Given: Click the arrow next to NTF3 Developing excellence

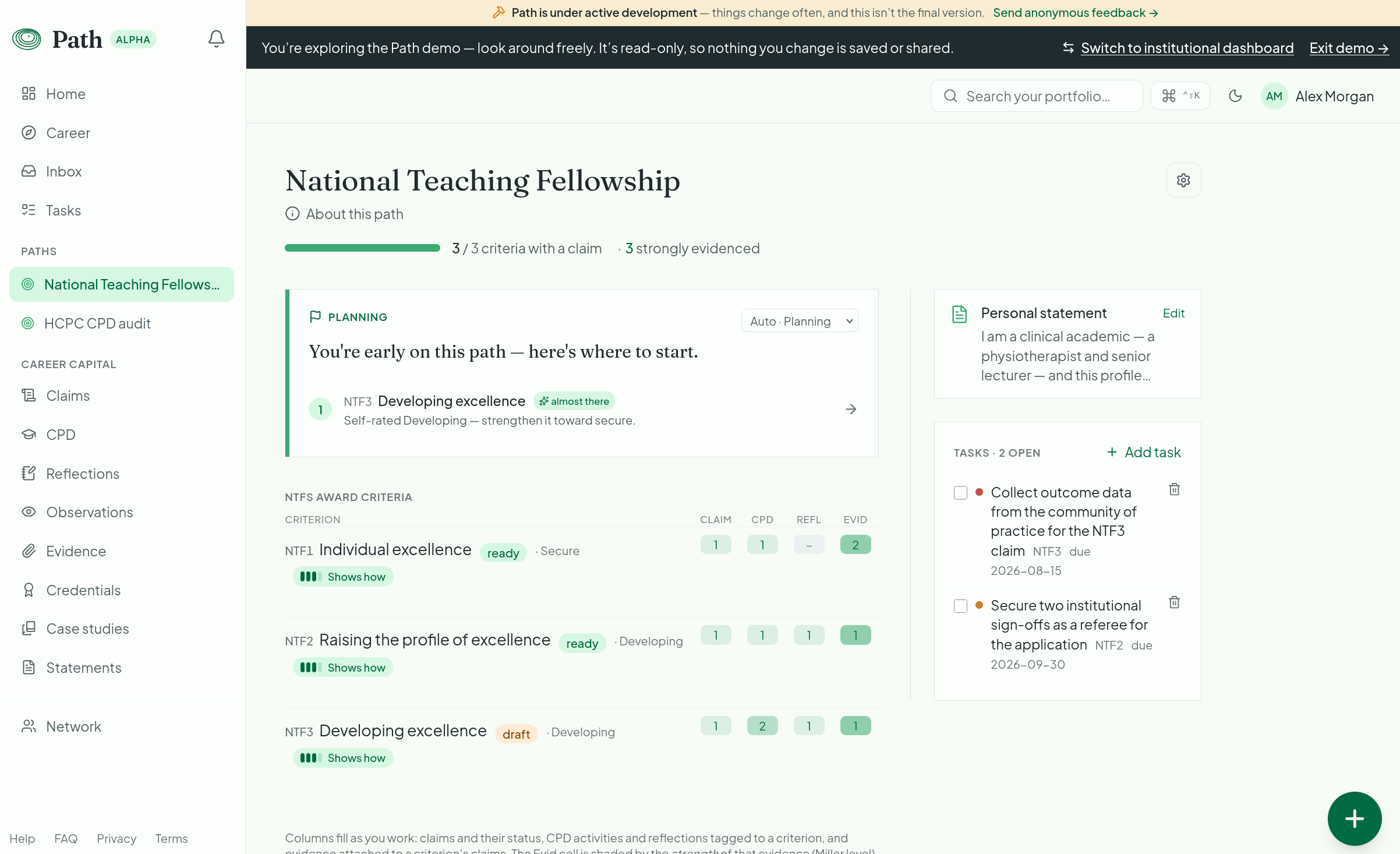Looking at the screenshot, I should click(851, 410).
